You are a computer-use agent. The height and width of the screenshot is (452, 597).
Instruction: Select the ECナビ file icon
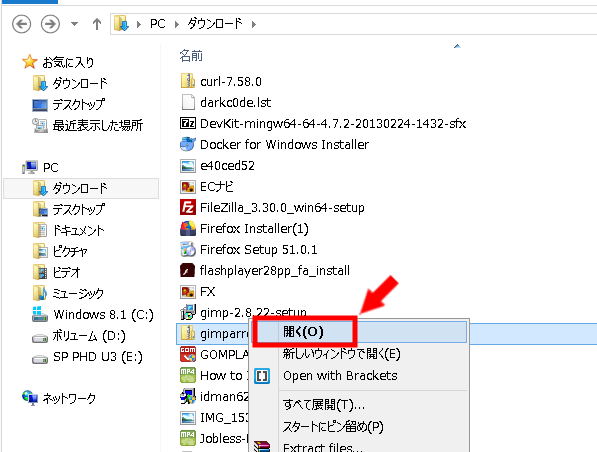pos(188,187)
